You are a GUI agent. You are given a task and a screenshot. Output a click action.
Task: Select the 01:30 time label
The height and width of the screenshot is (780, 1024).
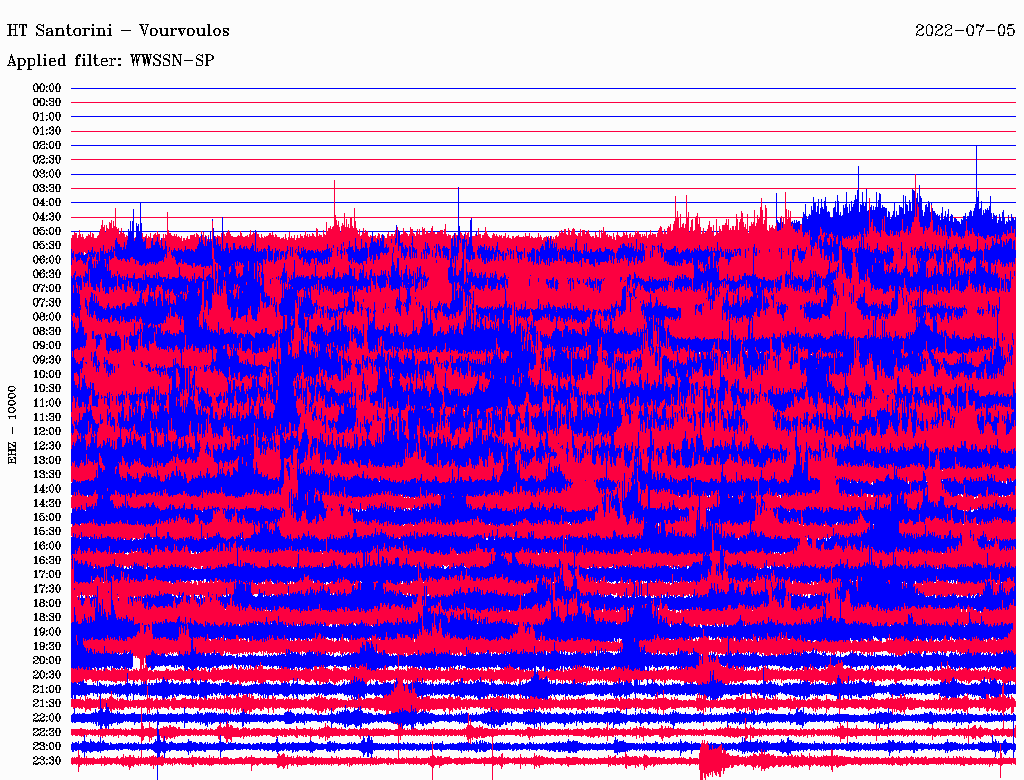tap(47, 131)
